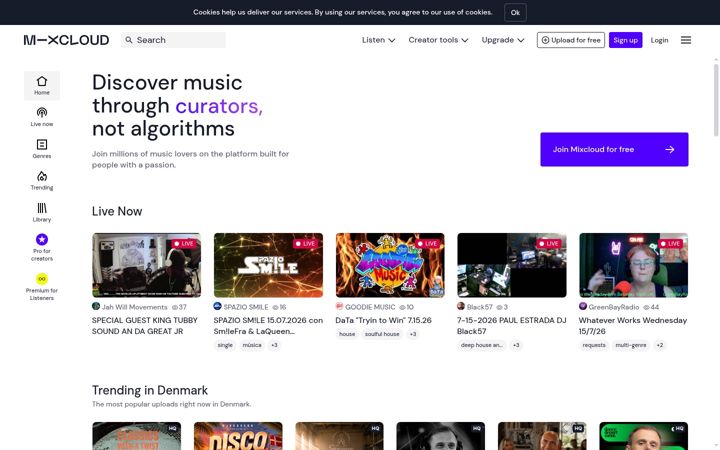Open the DISCO trending upload thumbnail
The image size is (720, 450).
[238, 436]
